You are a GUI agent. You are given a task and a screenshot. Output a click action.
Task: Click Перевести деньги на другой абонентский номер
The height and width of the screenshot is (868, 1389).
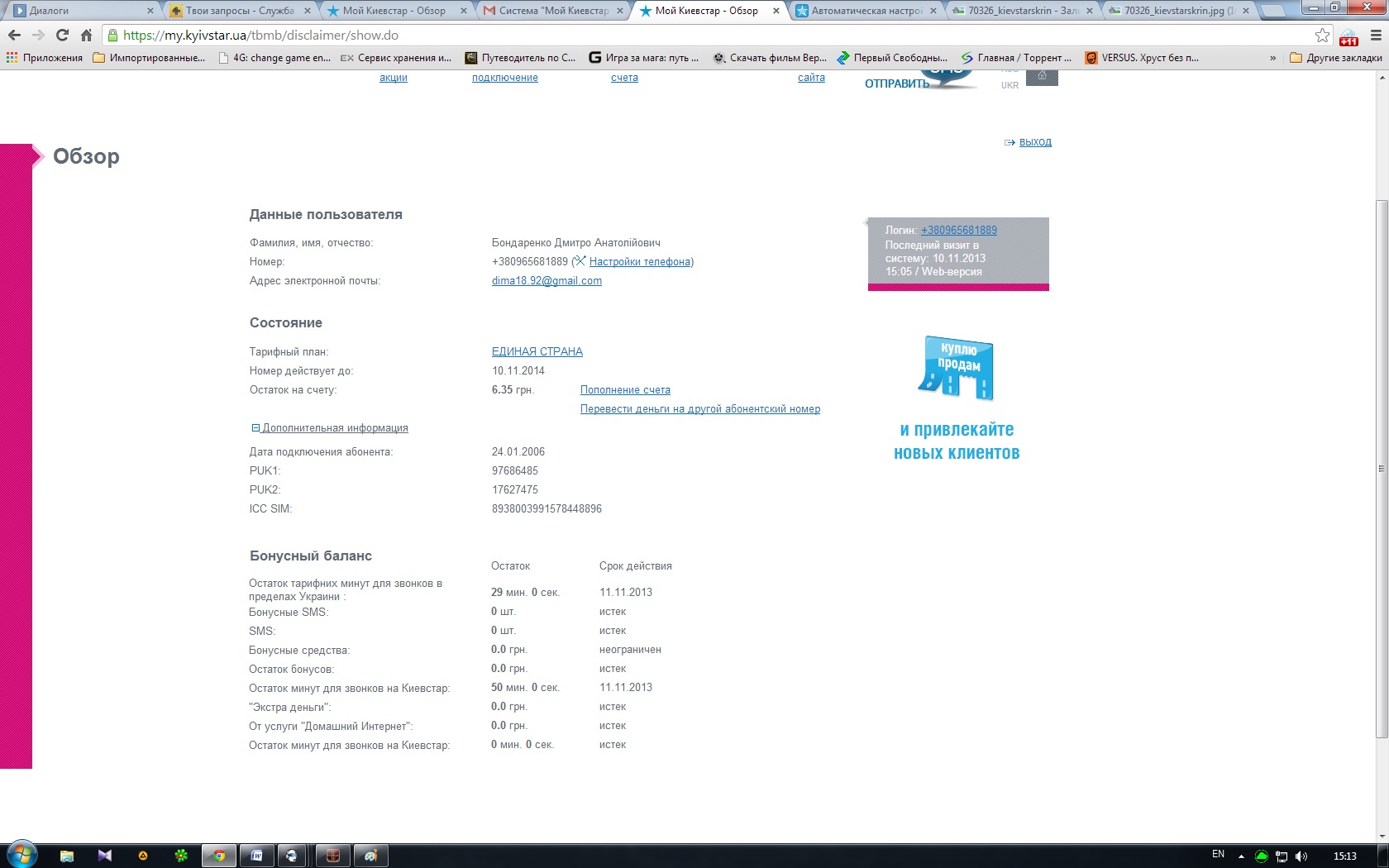click(700, 408)
